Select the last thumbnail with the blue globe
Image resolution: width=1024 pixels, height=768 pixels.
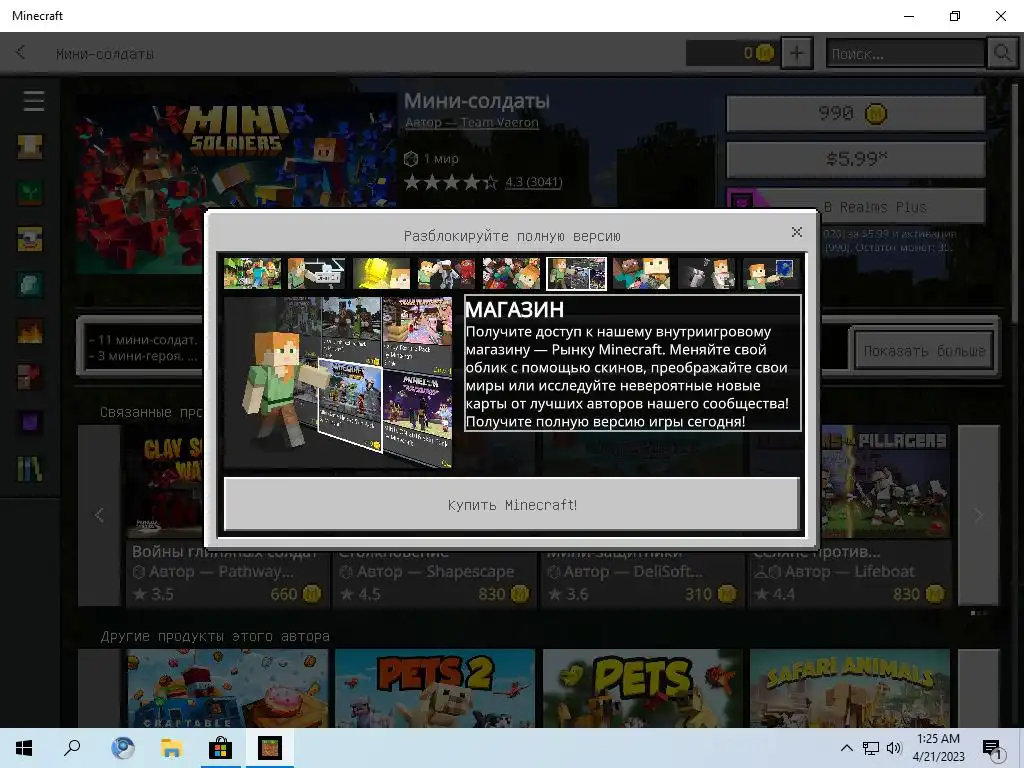(x=771, y=273)
